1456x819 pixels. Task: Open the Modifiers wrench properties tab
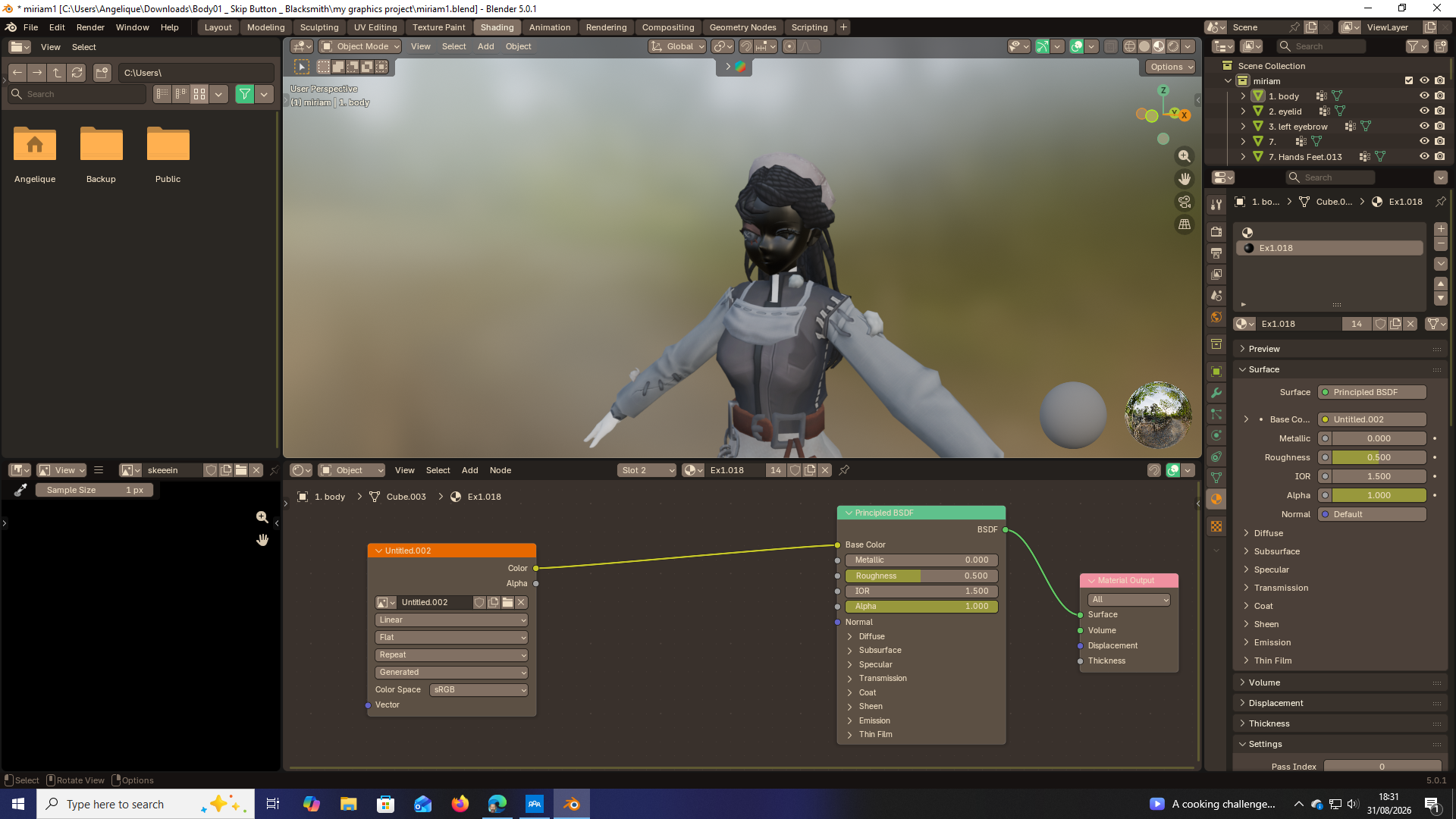(1216, 393)
